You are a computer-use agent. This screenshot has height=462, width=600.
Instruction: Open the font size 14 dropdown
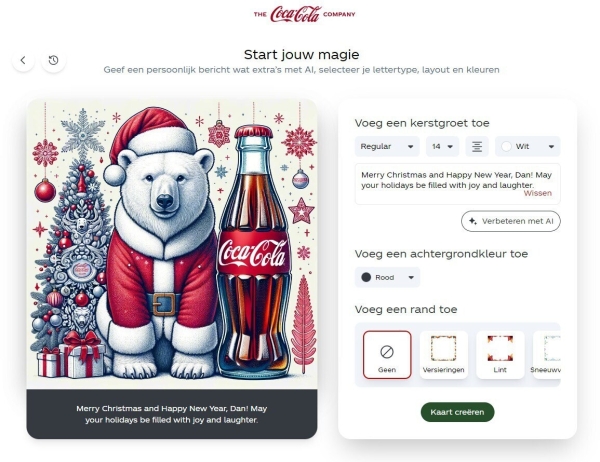[x=442, y=147]
